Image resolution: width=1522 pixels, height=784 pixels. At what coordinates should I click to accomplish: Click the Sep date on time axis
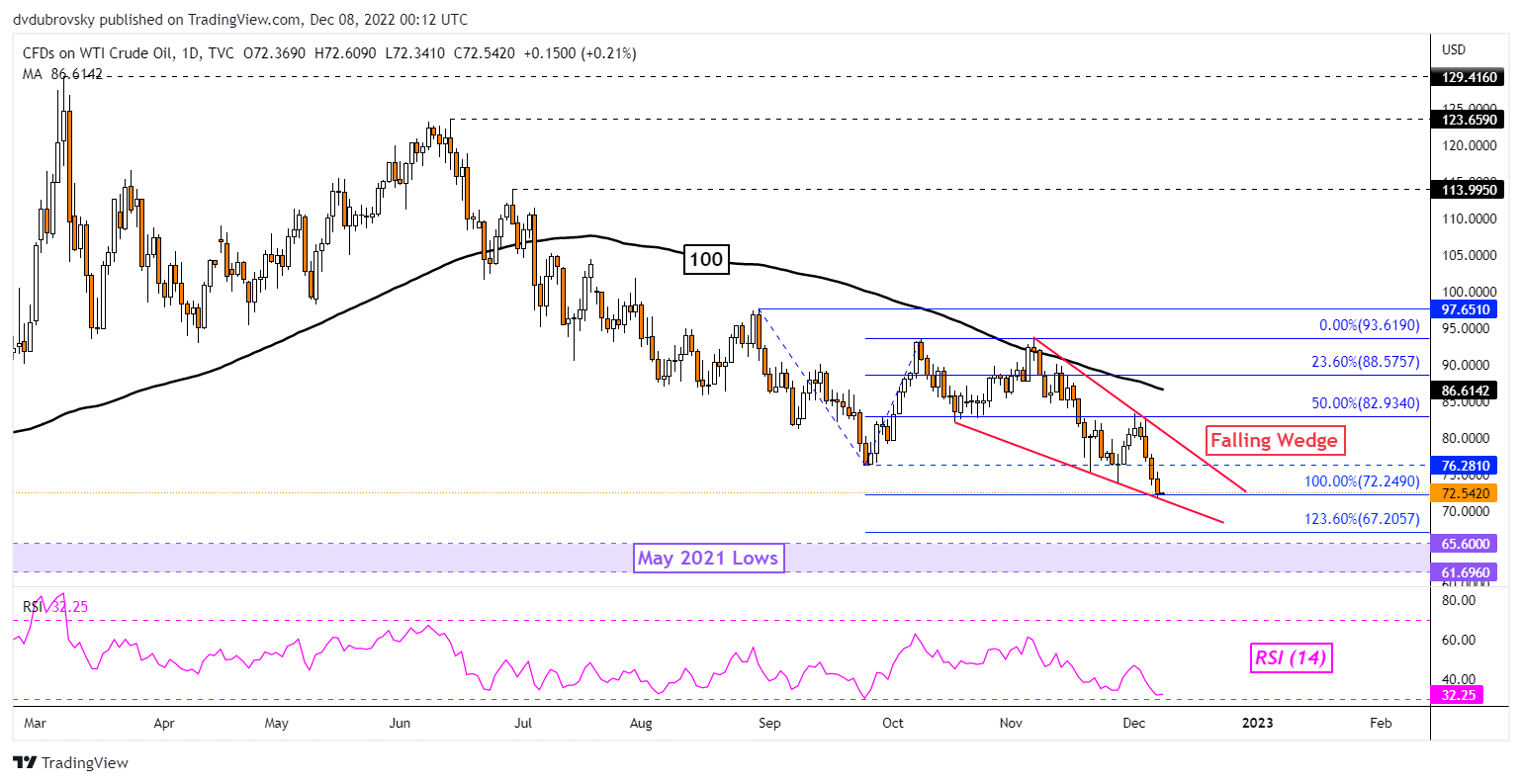point(769,723)
